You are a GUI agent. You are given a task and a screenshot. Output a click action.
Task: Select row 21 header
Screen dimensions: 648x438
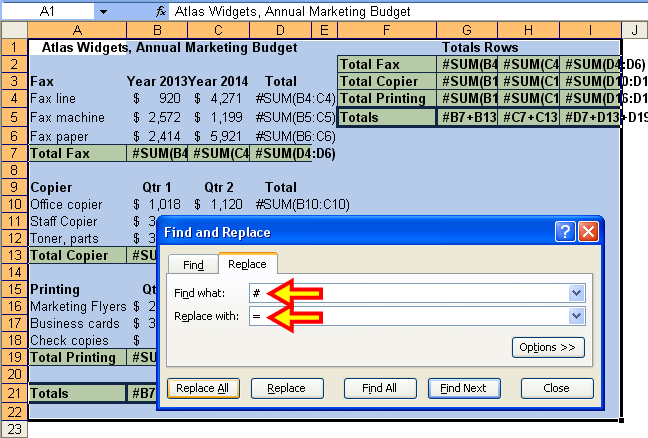pos(14,393)
